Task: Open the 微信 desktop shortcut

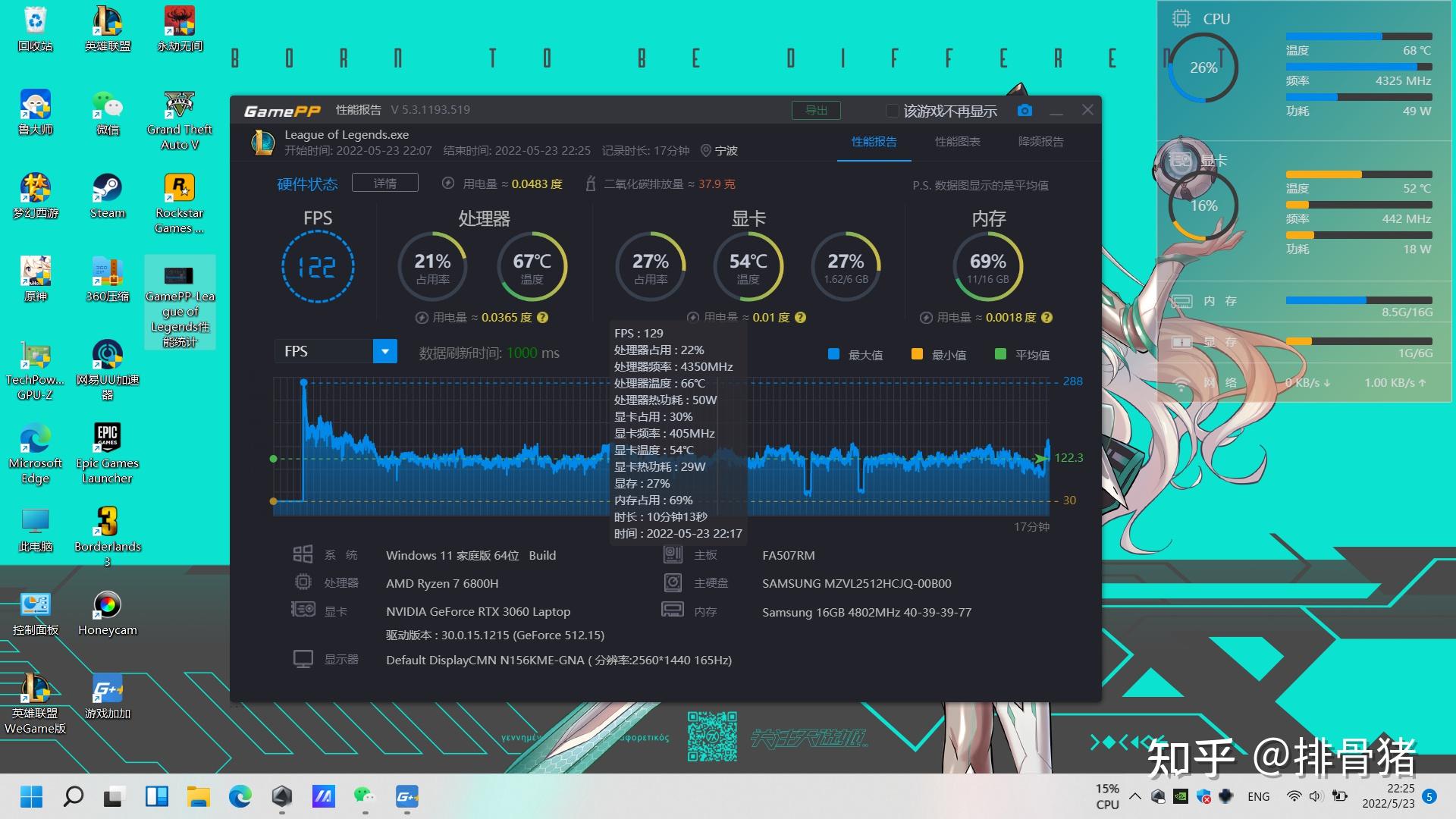Action: point(108,112)
